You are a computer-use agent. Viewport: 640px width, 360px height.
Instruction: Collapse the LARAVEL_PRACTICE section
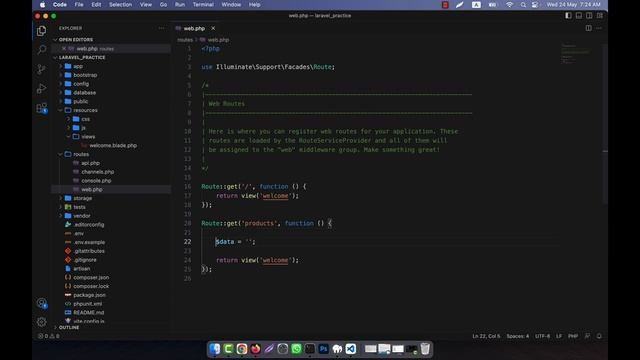(x=82, y=58)
